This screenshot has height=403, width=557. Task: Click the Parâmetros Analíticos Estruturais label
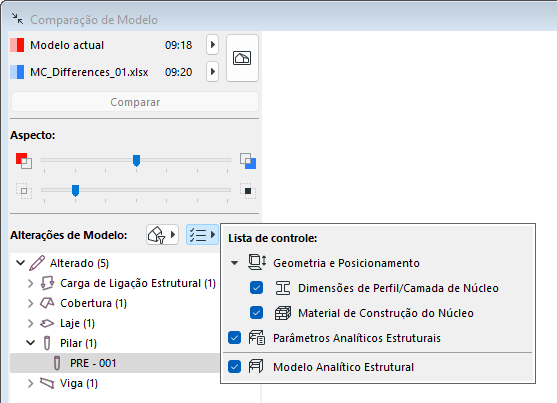pos(357,338)
